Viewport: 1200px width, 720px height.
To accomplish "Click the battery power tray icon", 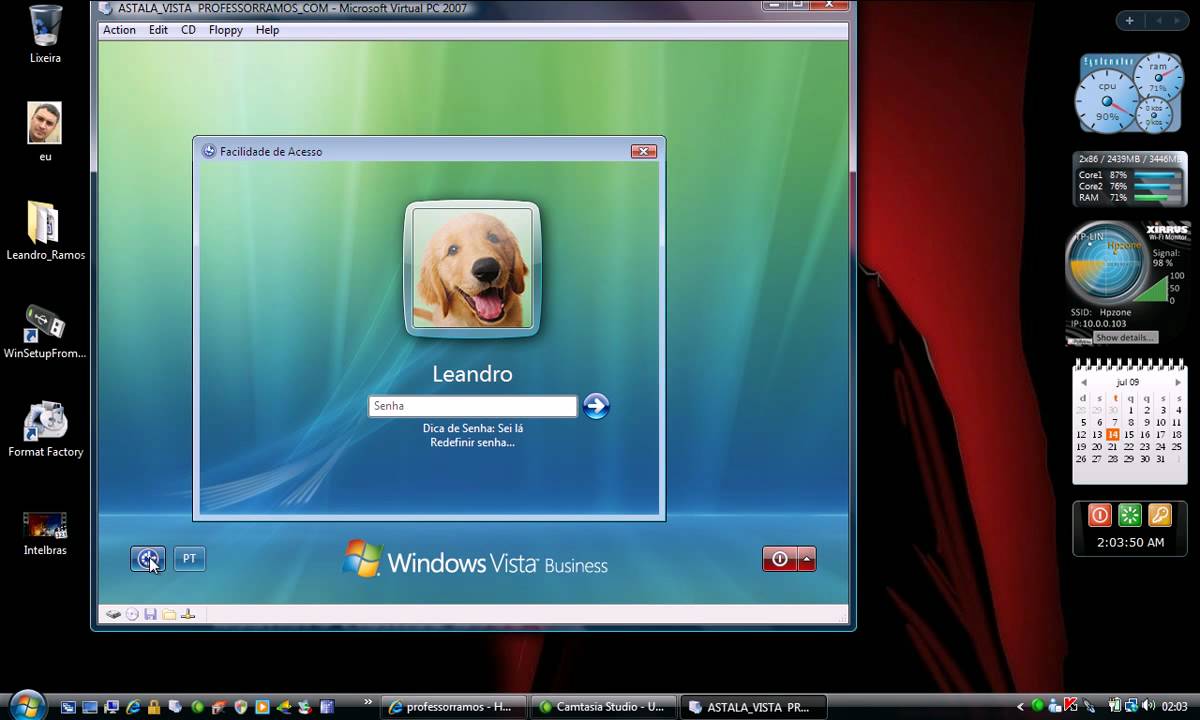I will coord(1115,706).
